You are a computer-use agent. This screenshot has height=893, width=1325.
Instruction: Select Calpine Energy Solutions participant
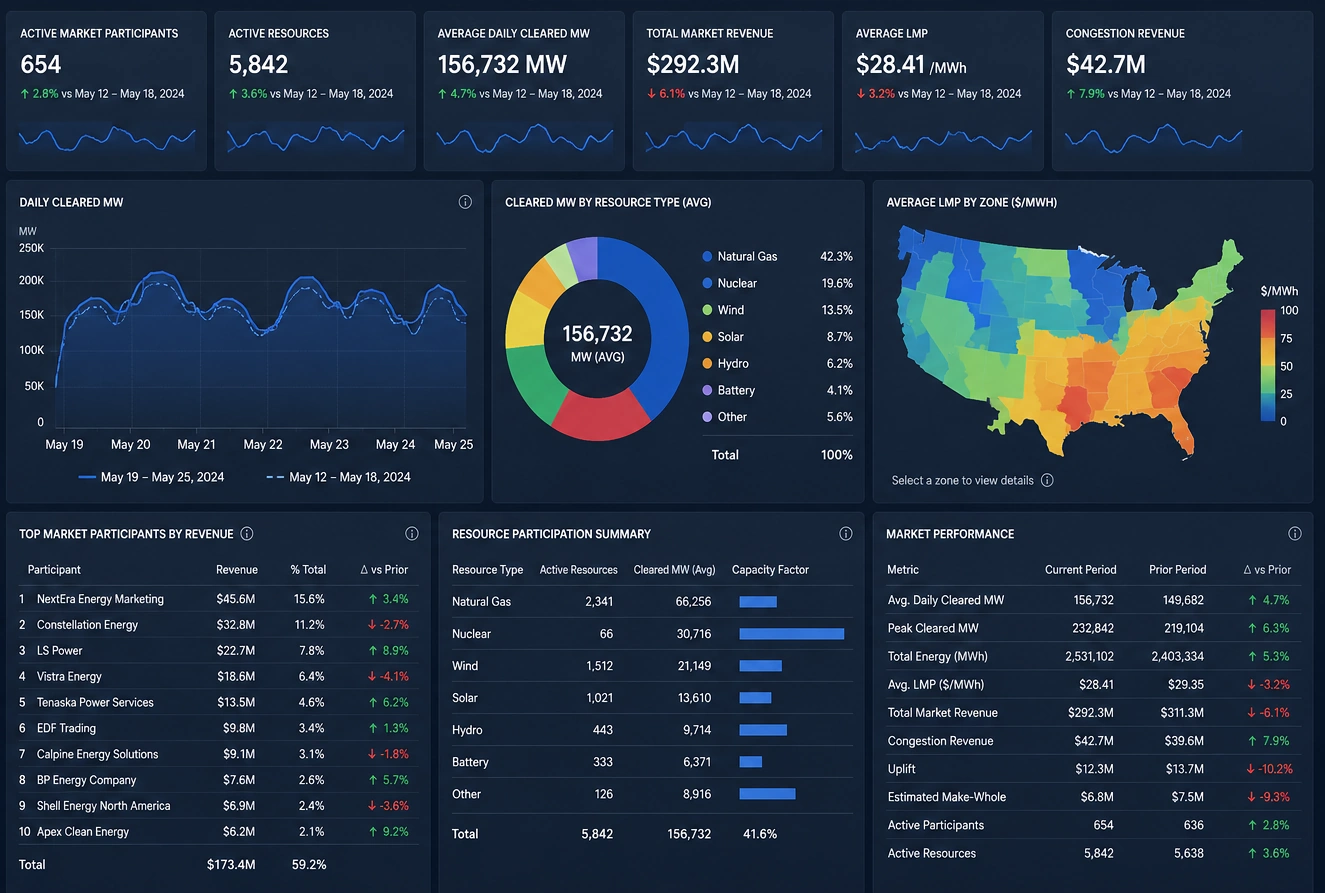click(97, 754)
